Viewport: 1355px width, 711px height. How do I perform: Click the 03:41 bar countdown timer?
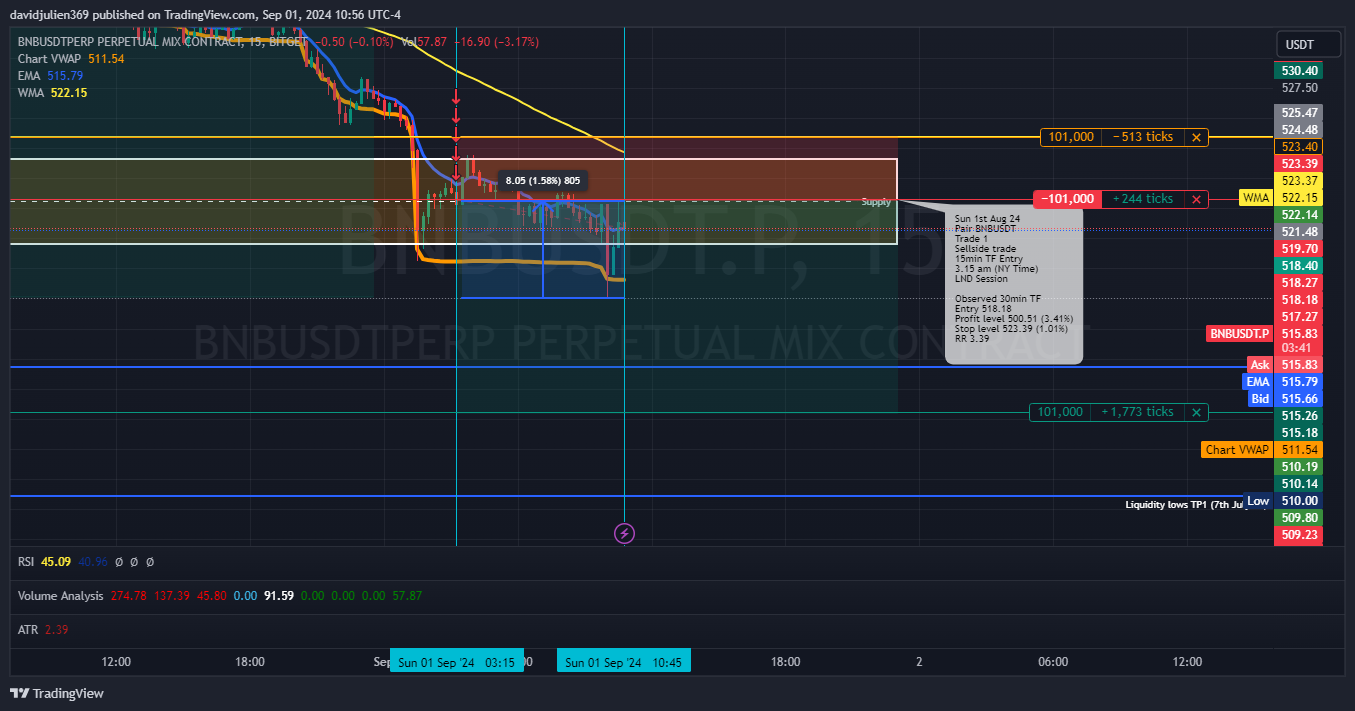click(x=1299, y=348)
